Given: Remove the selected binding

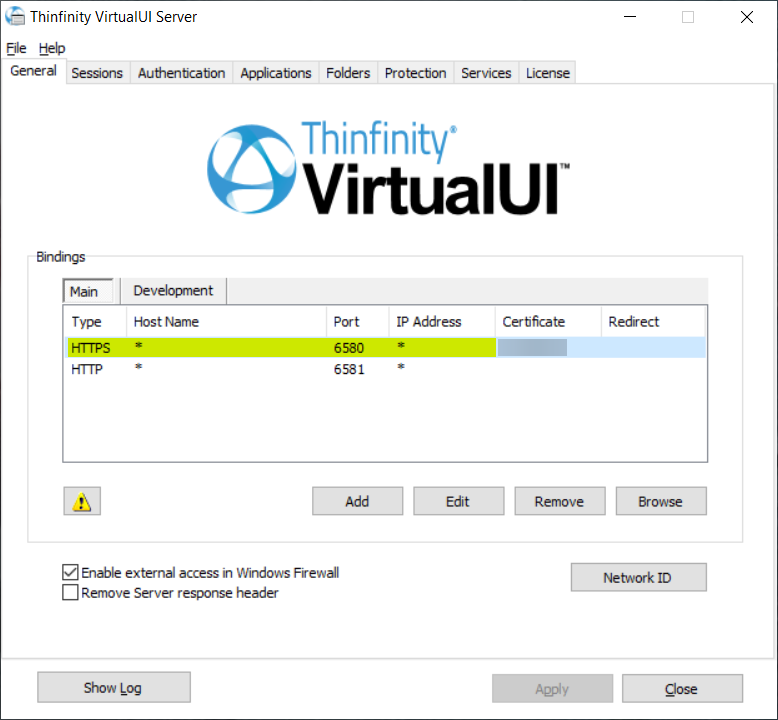Looking at the screenshot, I should (x=560, y=501).
